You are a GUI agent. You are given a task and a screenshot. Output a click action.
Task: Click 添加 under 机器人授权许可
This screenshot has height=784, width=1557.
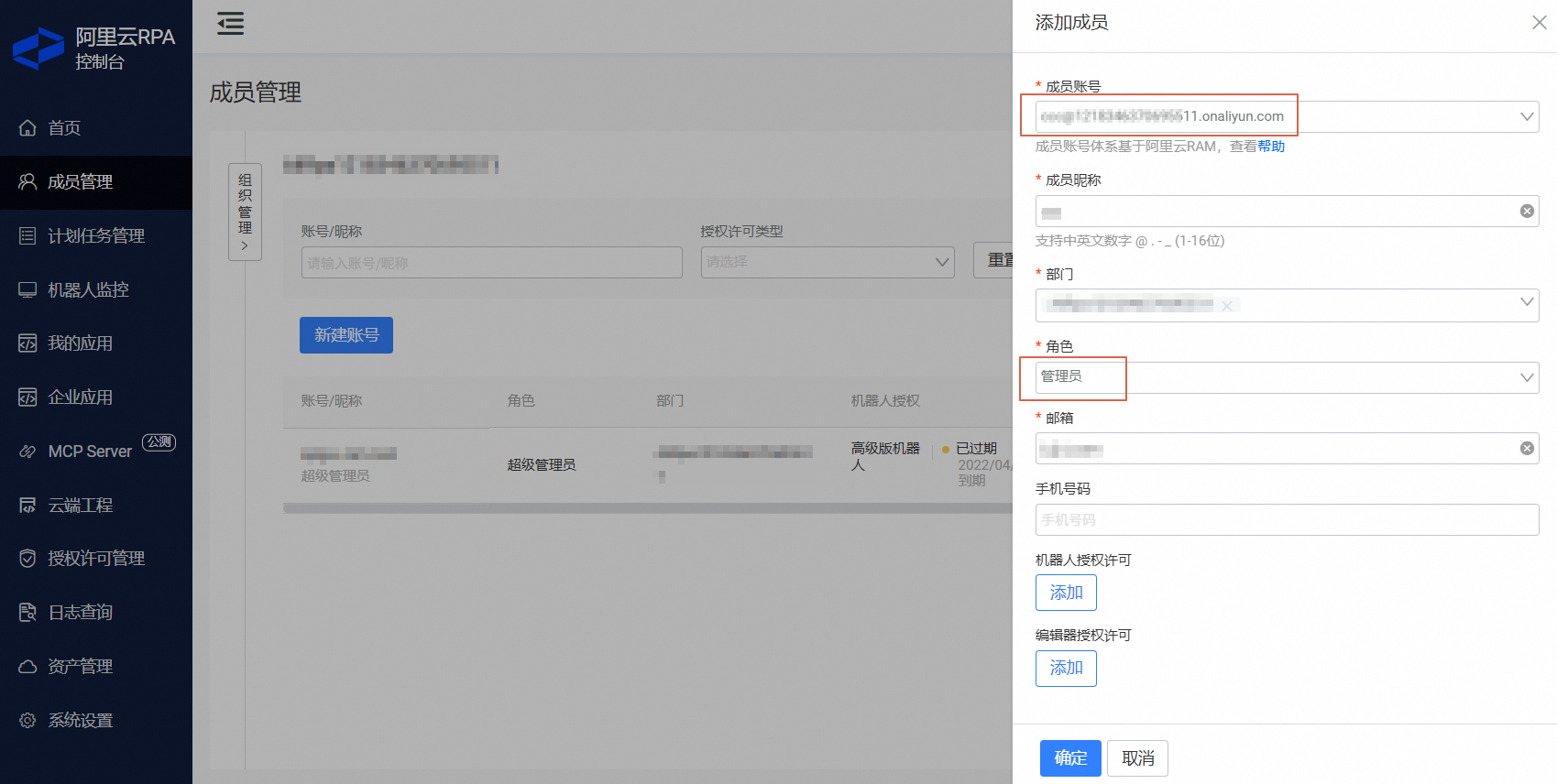1066,593
